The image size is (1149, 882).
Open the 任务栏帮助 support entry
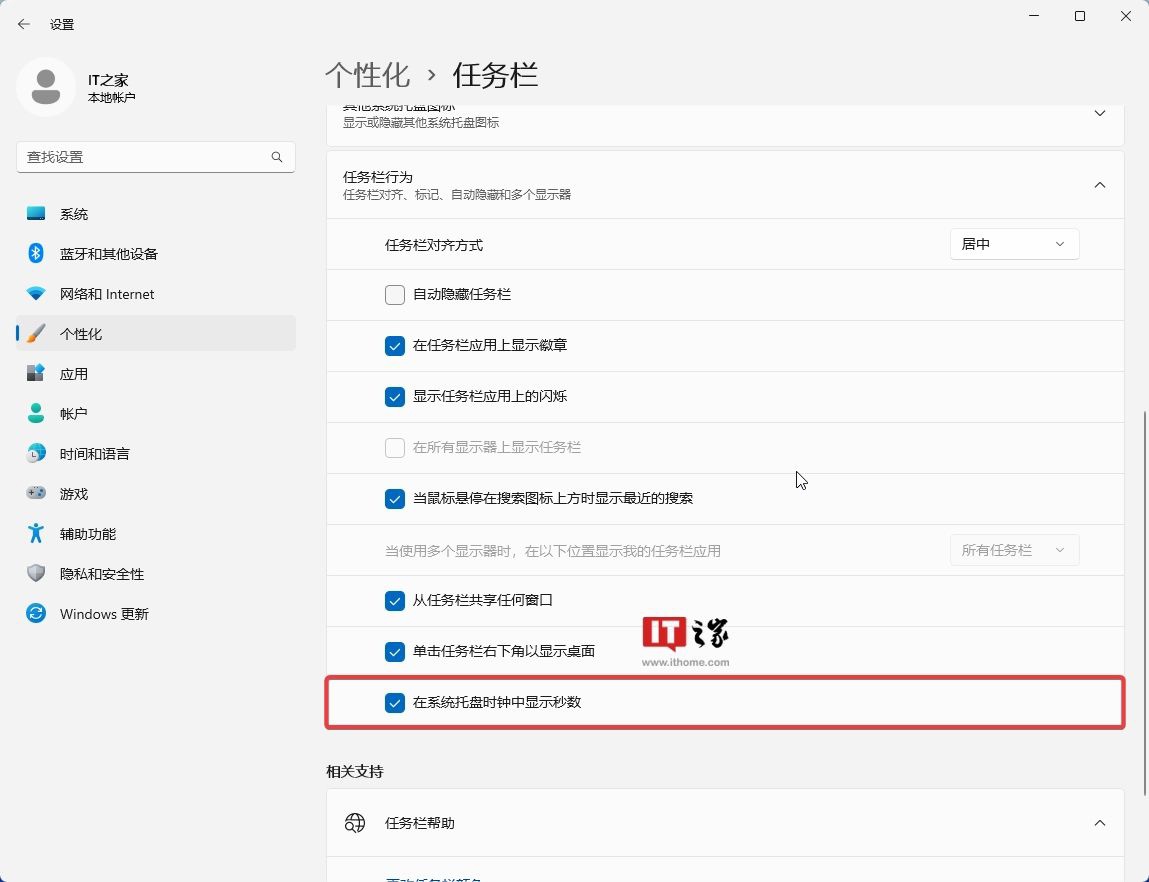725,822
